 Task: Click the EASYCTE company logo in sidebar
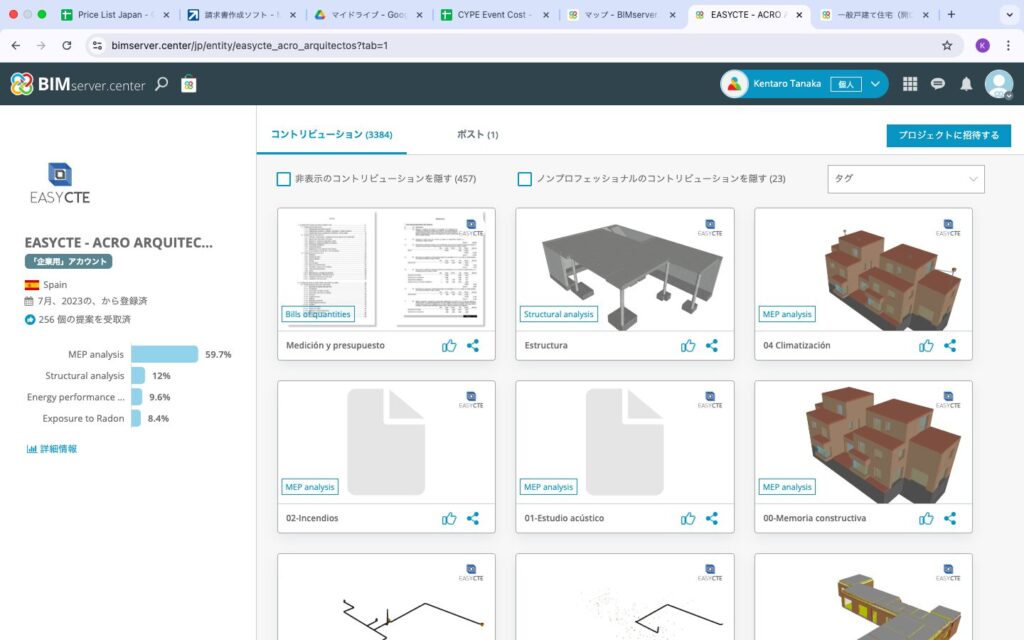59,184
